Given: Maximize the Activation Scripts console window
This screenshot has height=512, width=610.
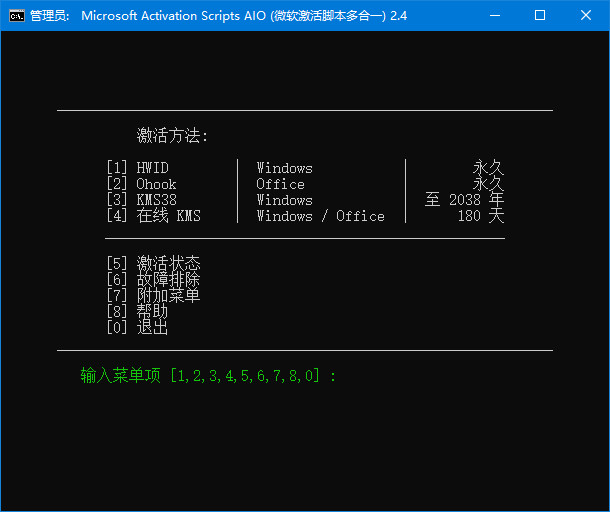Looking at the screenshot, I should pos(540,16).
